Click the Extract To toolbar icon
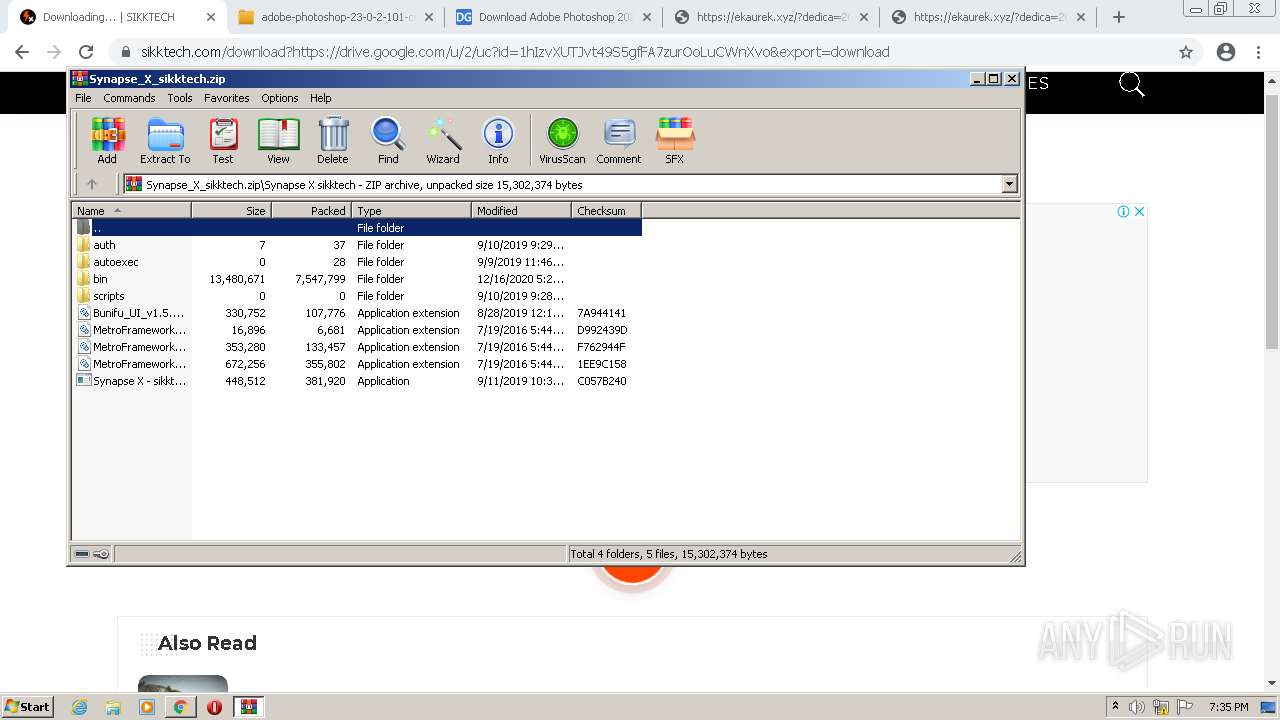This screenshot has height=720, width=1280. click(x=165, y=140)
